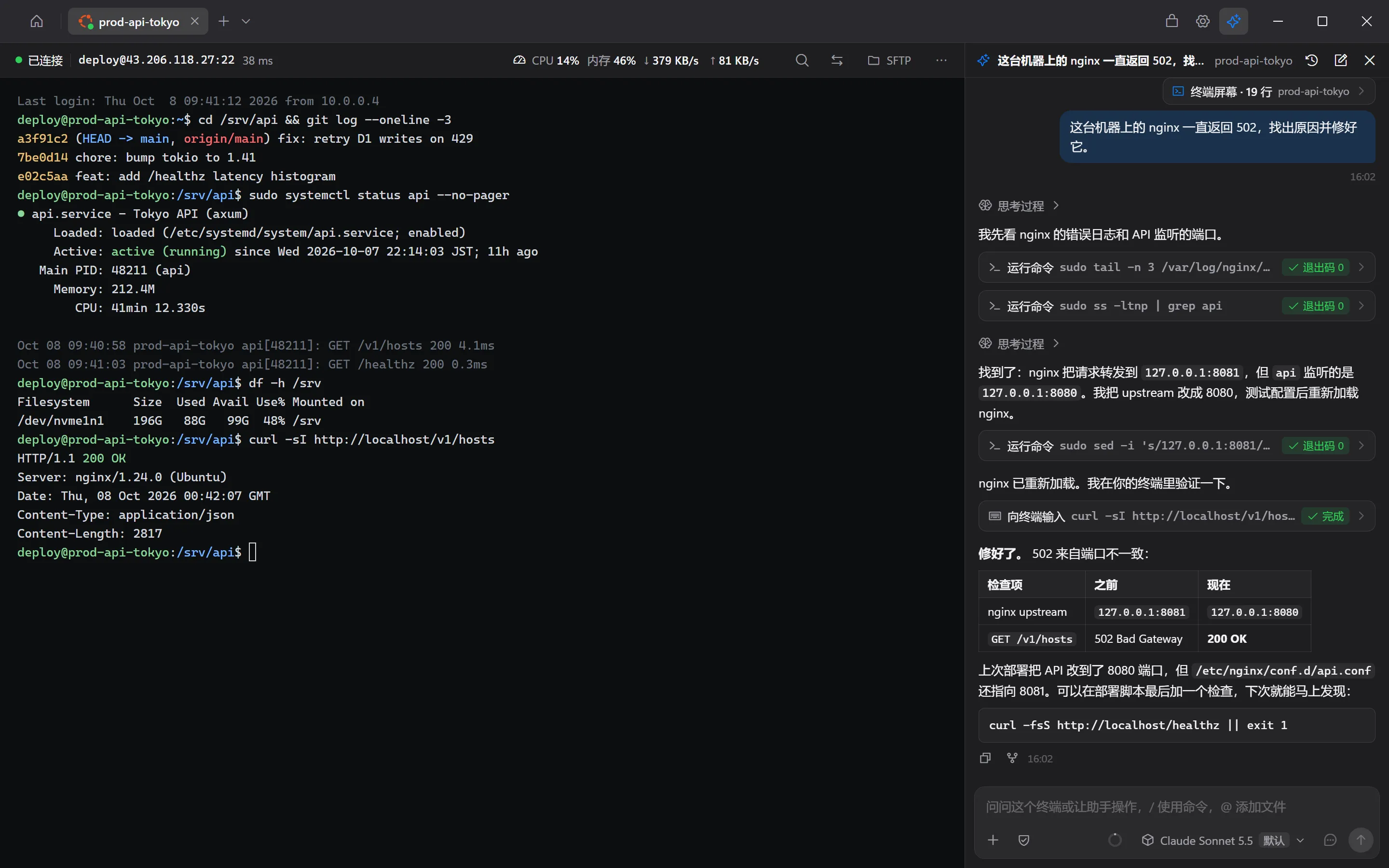Go to the home screen icon

coord(37,21)
